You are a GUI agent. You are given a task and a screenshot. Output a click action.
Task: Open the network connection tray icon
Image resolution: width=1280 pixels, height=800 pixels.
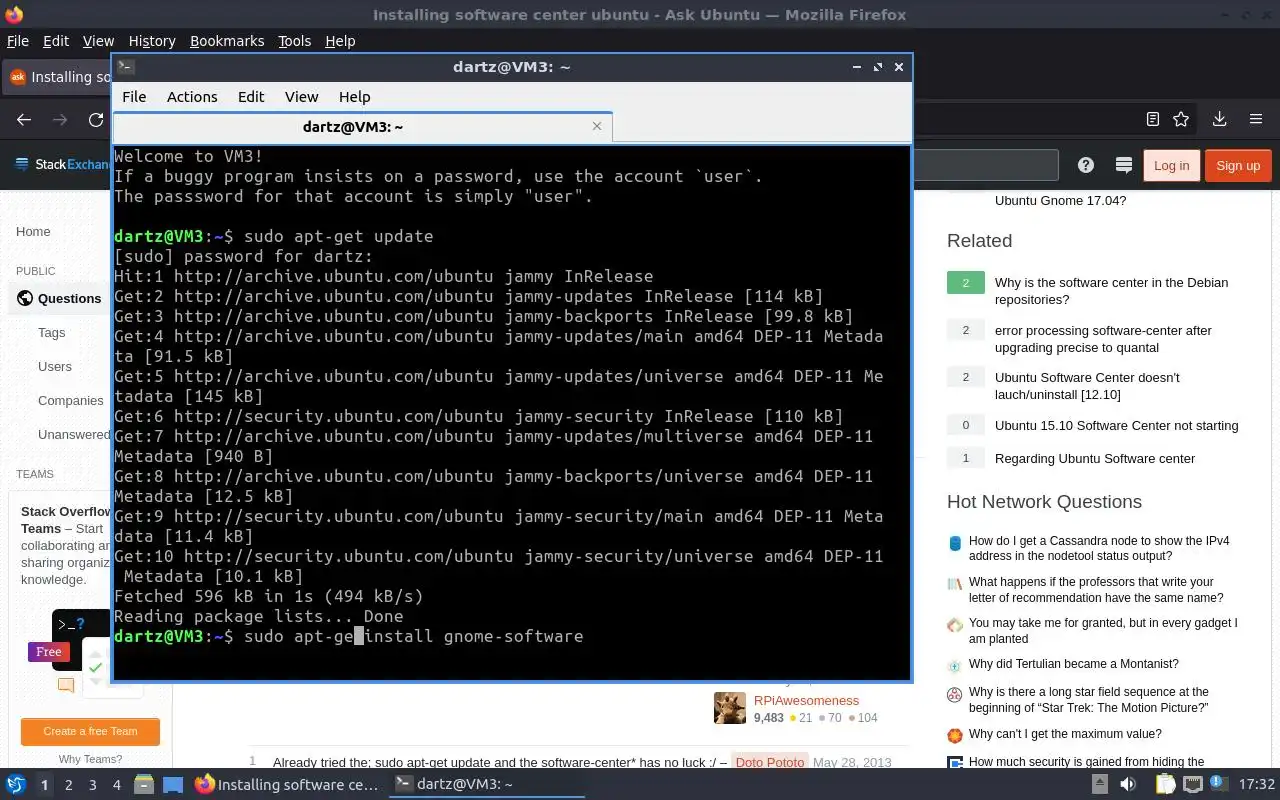pyautogui.click(x=1193, y=784)
